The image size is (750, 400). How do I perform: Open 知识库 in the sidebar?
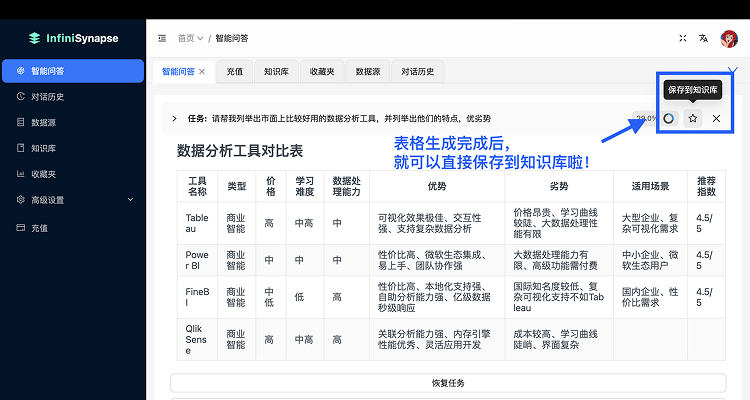(x=73, y=148)
